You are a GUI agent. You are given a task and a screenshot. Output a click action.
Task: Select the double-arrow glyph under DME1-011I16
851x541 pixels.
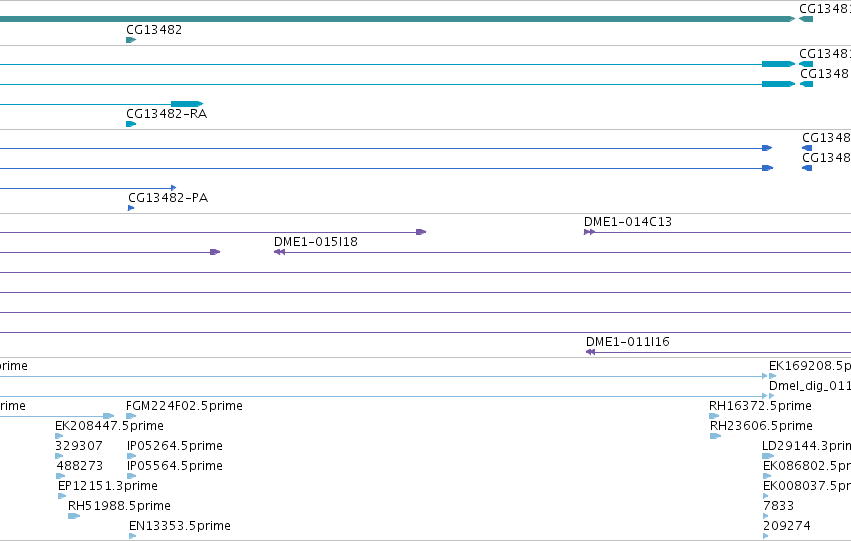click(x=590, y=352)
